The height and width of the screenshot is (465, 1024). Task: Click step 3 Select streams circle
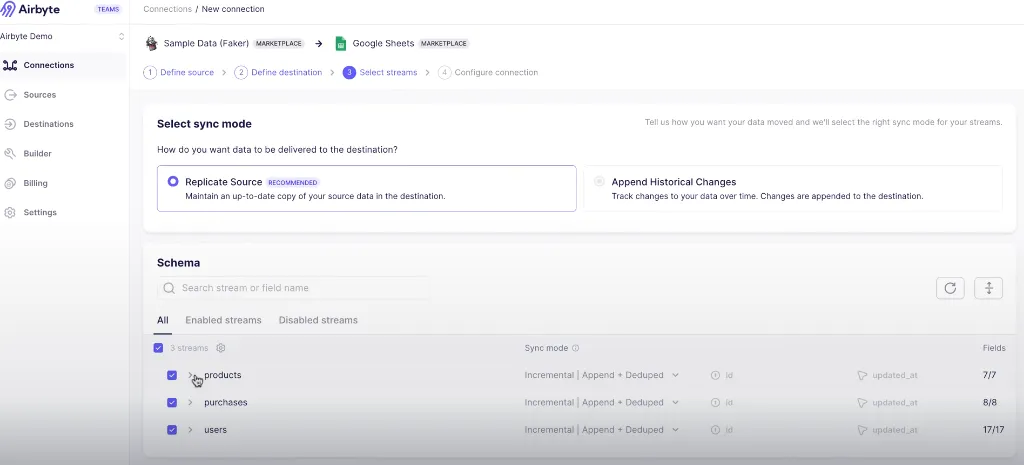349,72
